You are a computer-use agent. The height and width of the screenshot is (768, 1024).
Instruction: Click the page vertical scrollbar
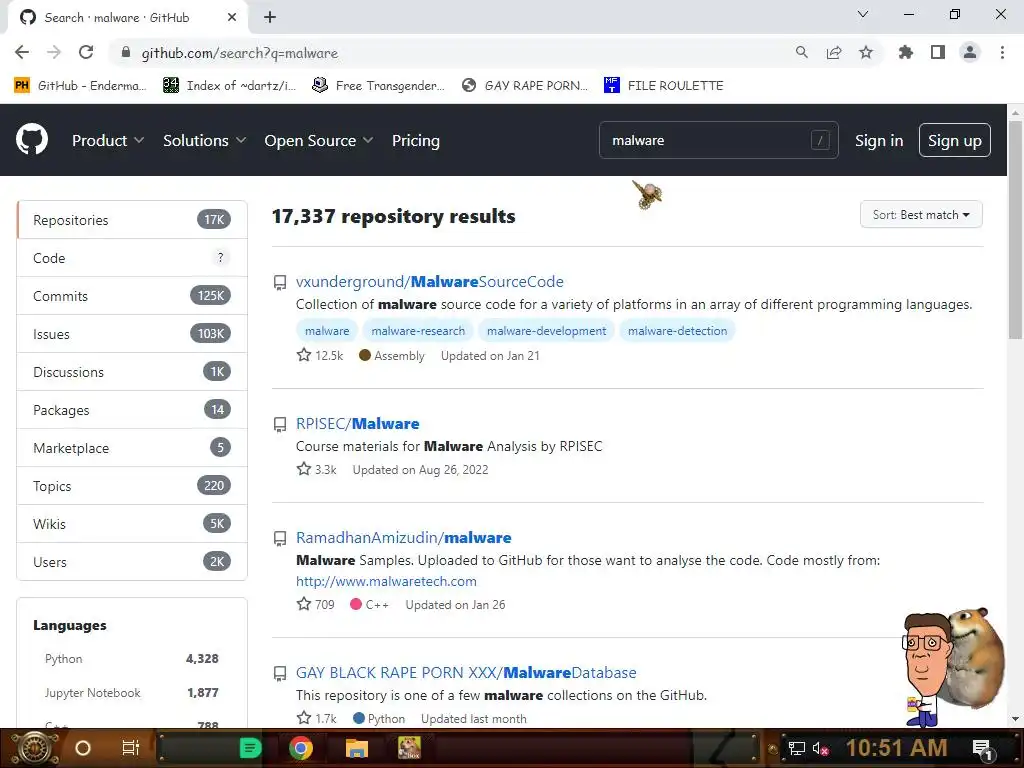[x=1015, y=230]
